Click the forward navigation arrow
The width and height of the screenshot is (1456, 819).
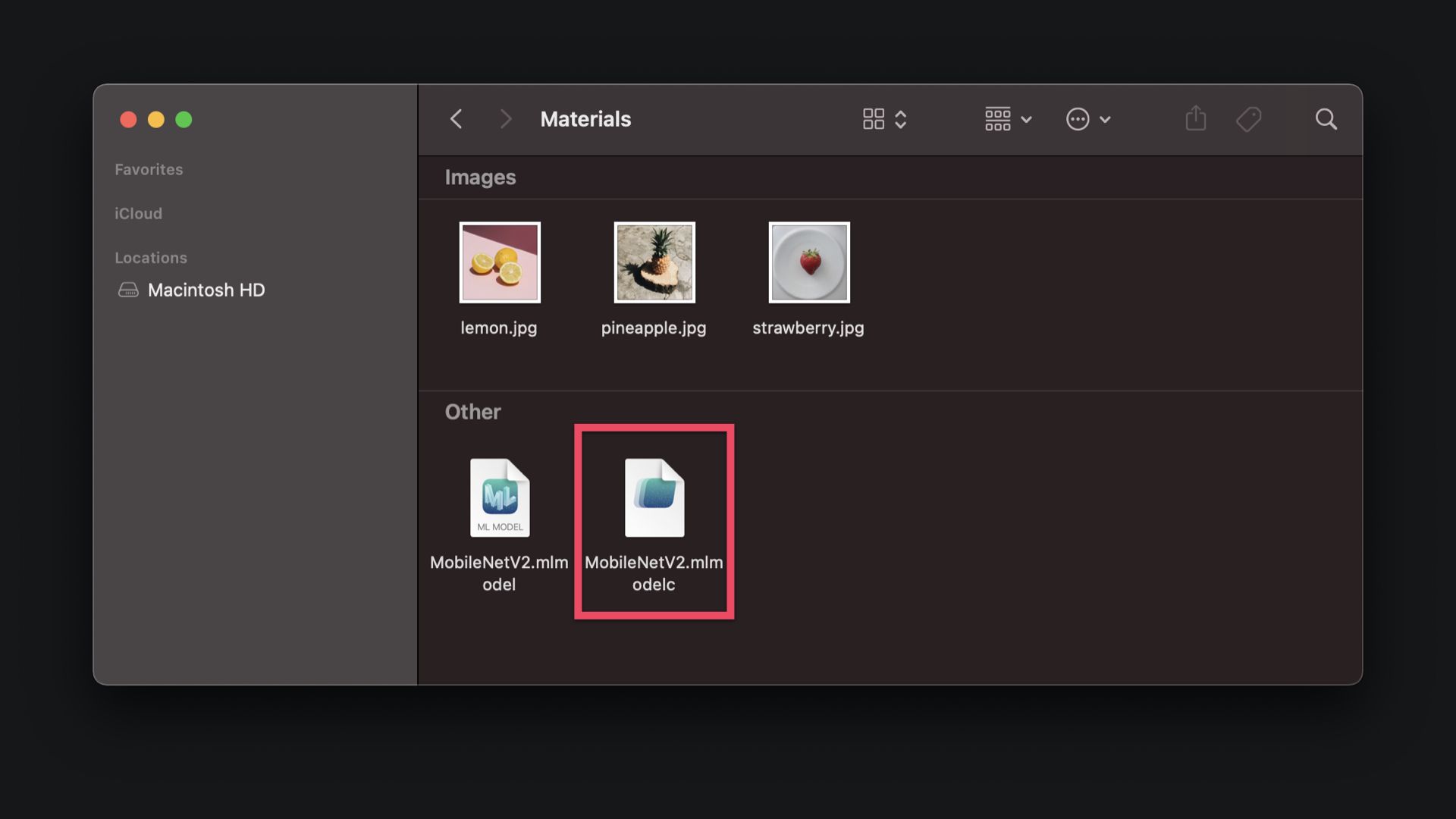pyautogui.click(x=506, y=119)
